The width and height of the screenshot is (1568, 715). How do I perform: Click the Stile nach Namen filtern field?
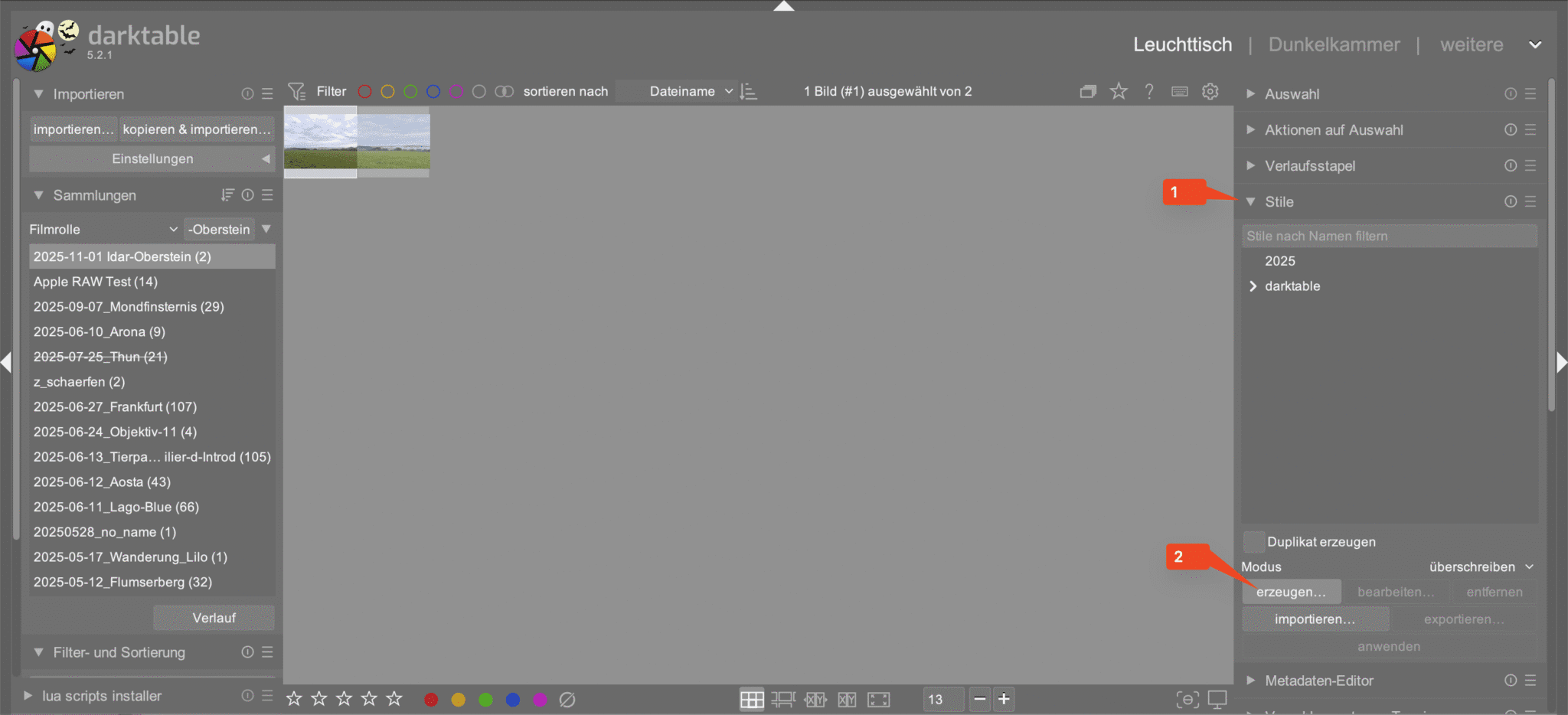click(1389, 237)
